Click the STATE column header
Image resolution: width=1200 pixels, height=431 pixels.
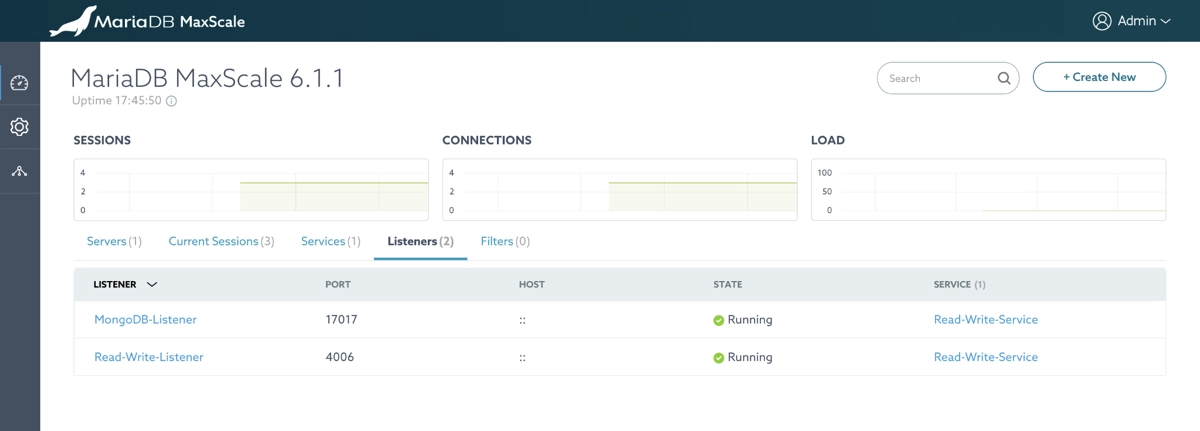[728, 285]
